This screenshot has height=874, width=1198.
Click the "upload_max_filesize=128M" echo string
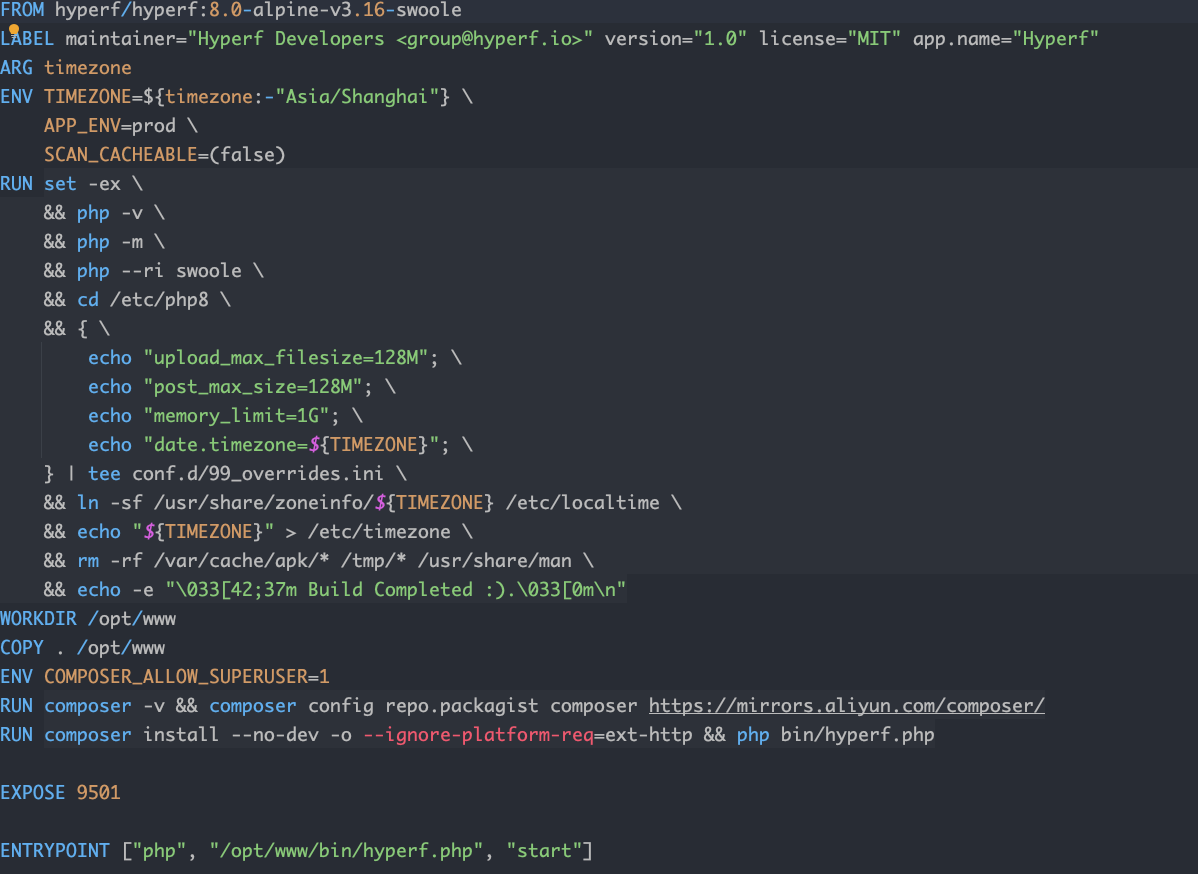coord(286,358)
